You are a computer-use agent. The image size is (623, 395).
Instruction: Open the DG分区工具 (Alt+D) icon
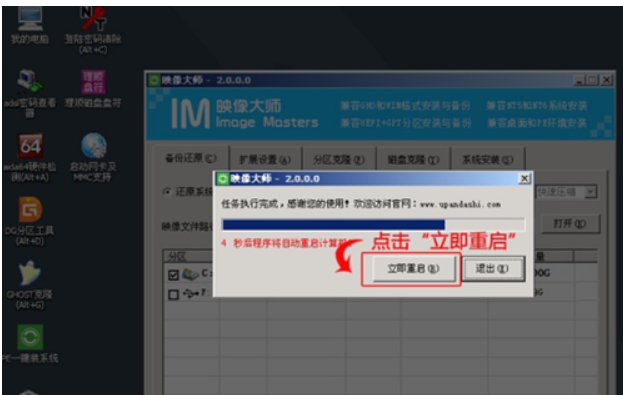pyautogui.click(x=30, y=220)
